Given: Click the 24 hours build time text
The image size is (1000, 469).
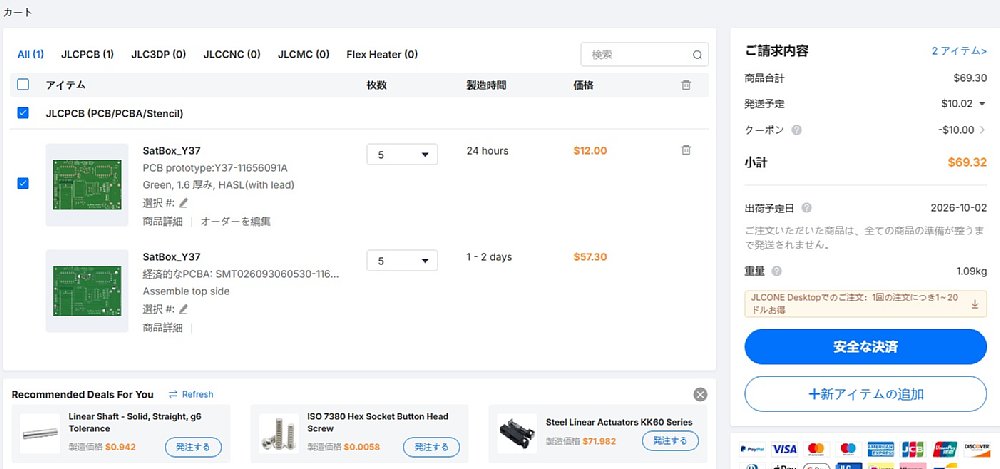Looking at the screenshot, I should coord(487,151).
